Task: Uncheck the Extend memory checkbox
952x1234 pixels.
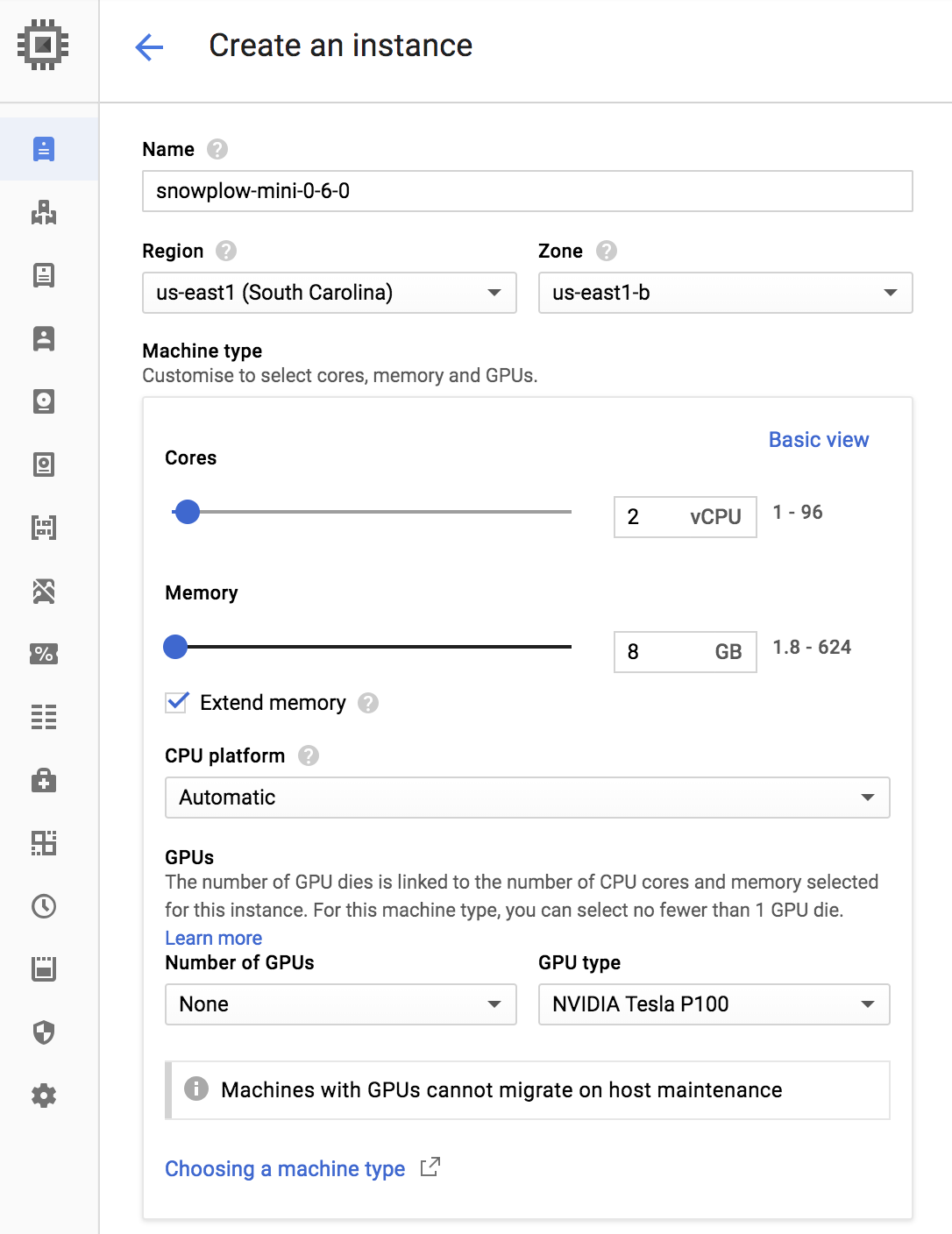Action: 177,702
